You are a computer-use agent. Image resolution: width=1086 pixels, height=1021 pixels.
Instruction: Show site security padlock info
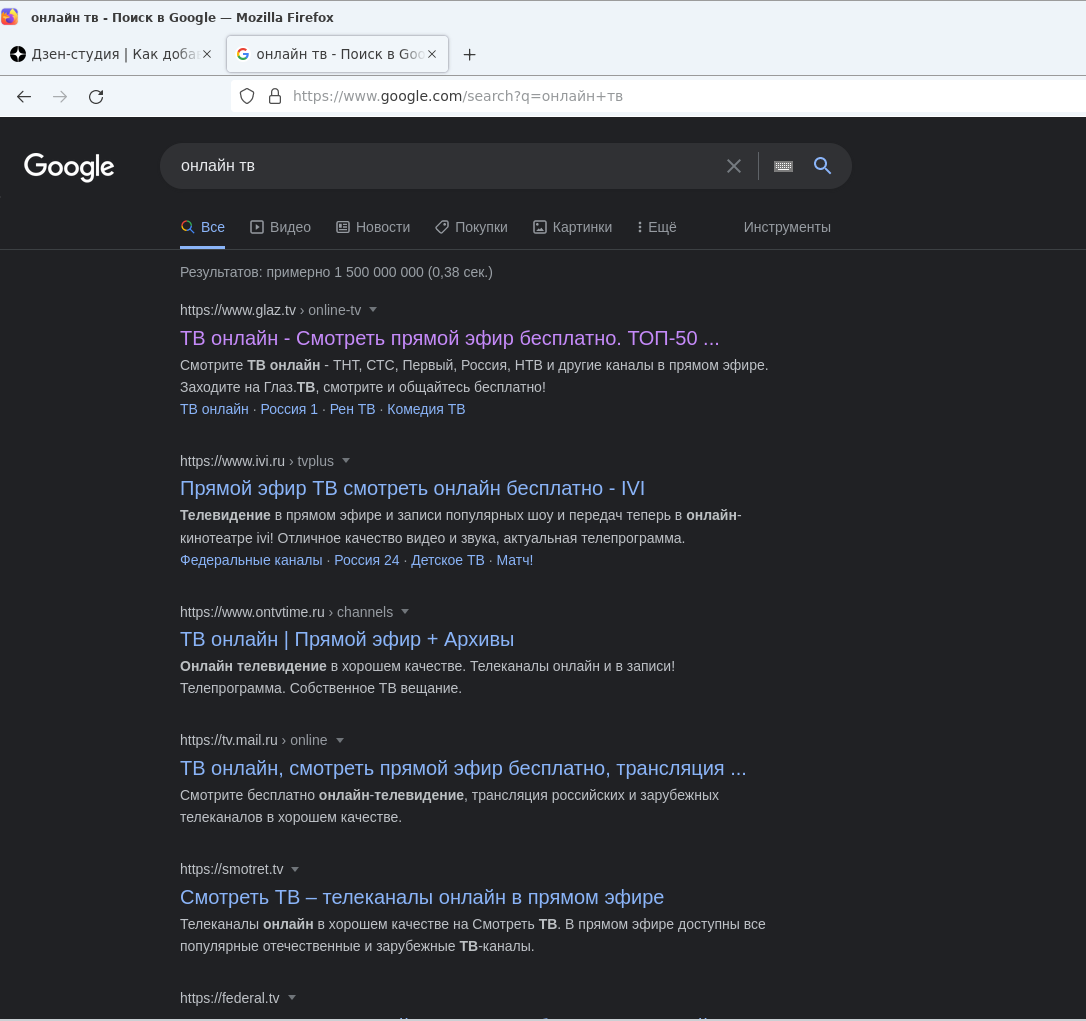pyautogui.click(x=275, y=96)
